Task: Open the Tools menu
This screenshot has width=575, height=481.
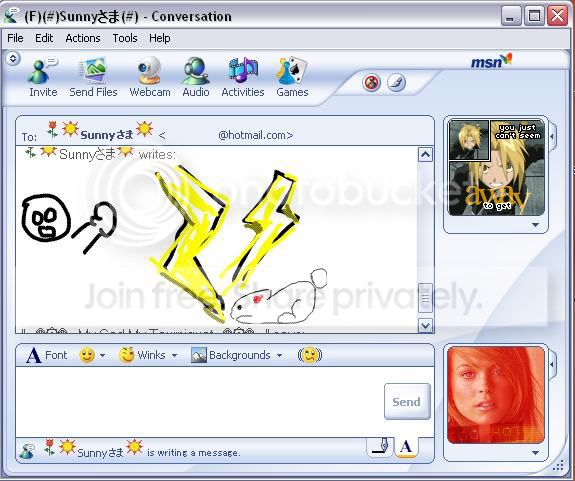Action: tap(125, 38)
